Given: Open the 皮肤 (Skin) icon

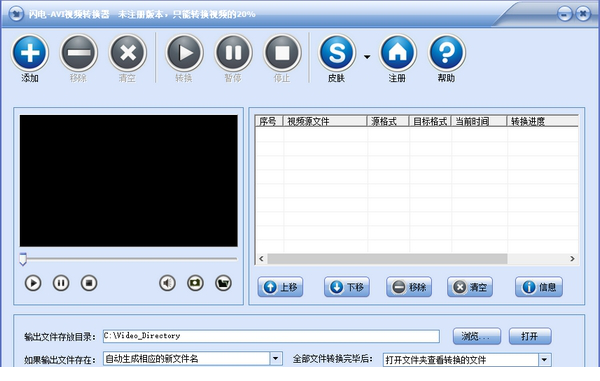Looking at the screenshot, I should 337,52.
